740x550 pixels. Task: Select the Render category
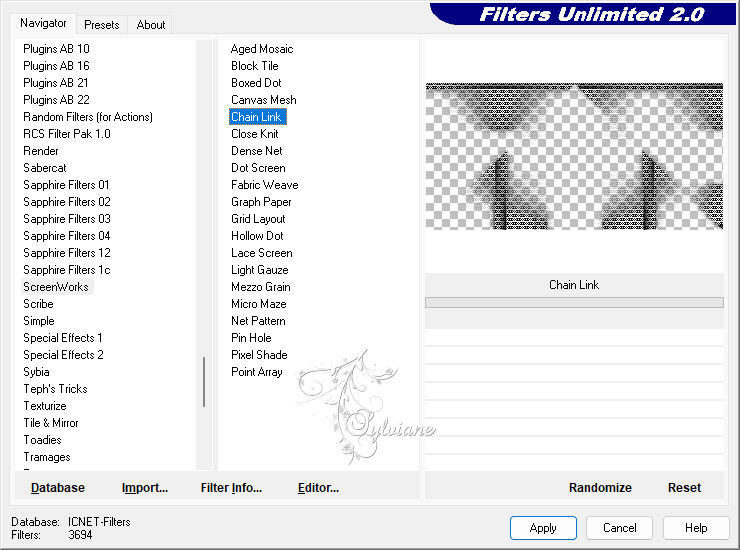pos(41,151)
